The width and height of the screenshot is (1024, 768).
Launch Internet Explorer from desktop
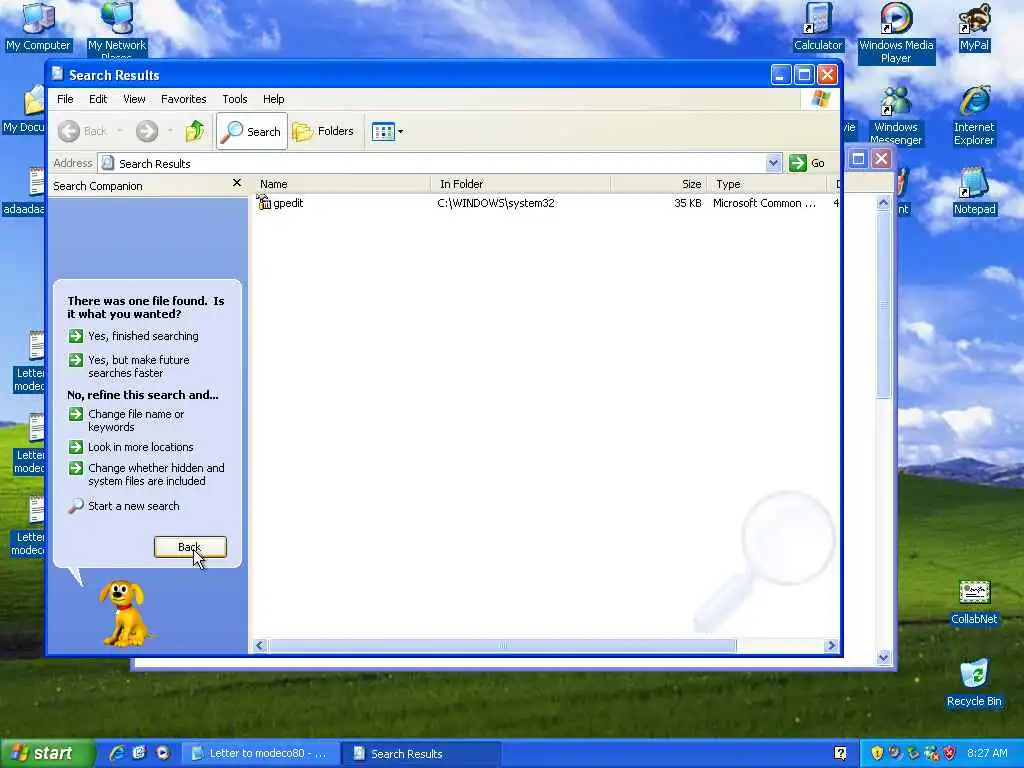click(974, 115)
